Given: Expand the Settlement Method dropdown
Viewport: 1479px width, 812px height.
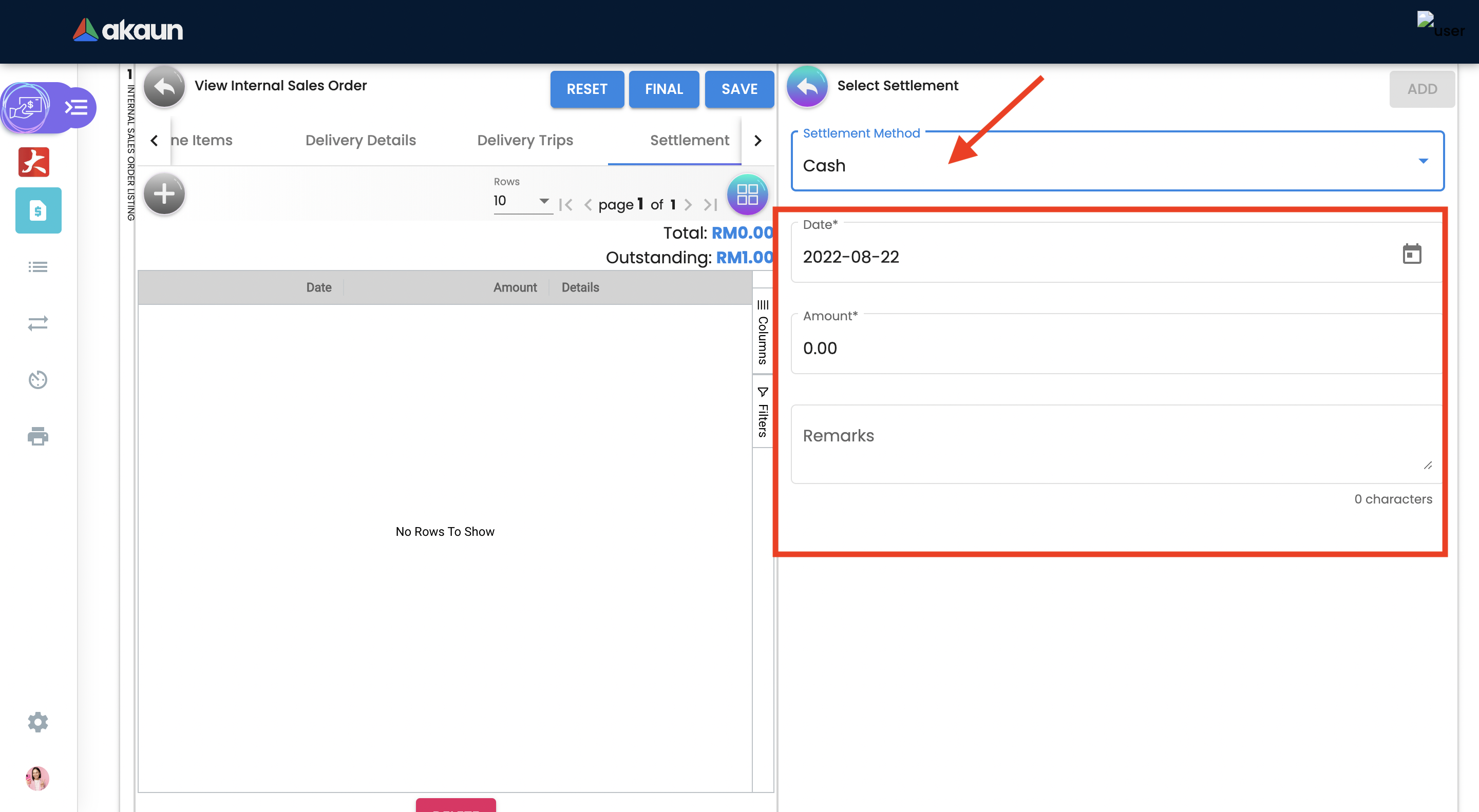Looking at the screenshot, I should pos(1117,162).
